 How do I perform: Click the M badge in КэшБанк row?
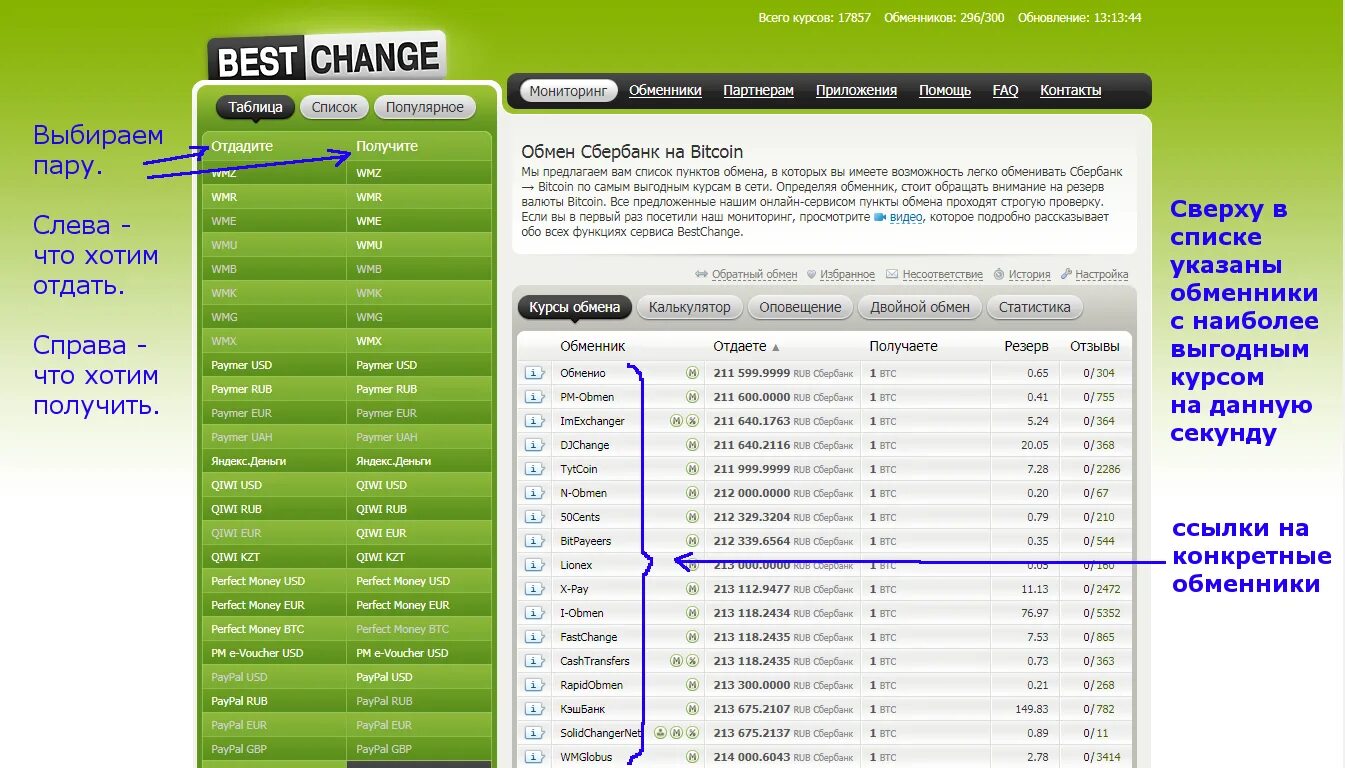pos(692,709)
